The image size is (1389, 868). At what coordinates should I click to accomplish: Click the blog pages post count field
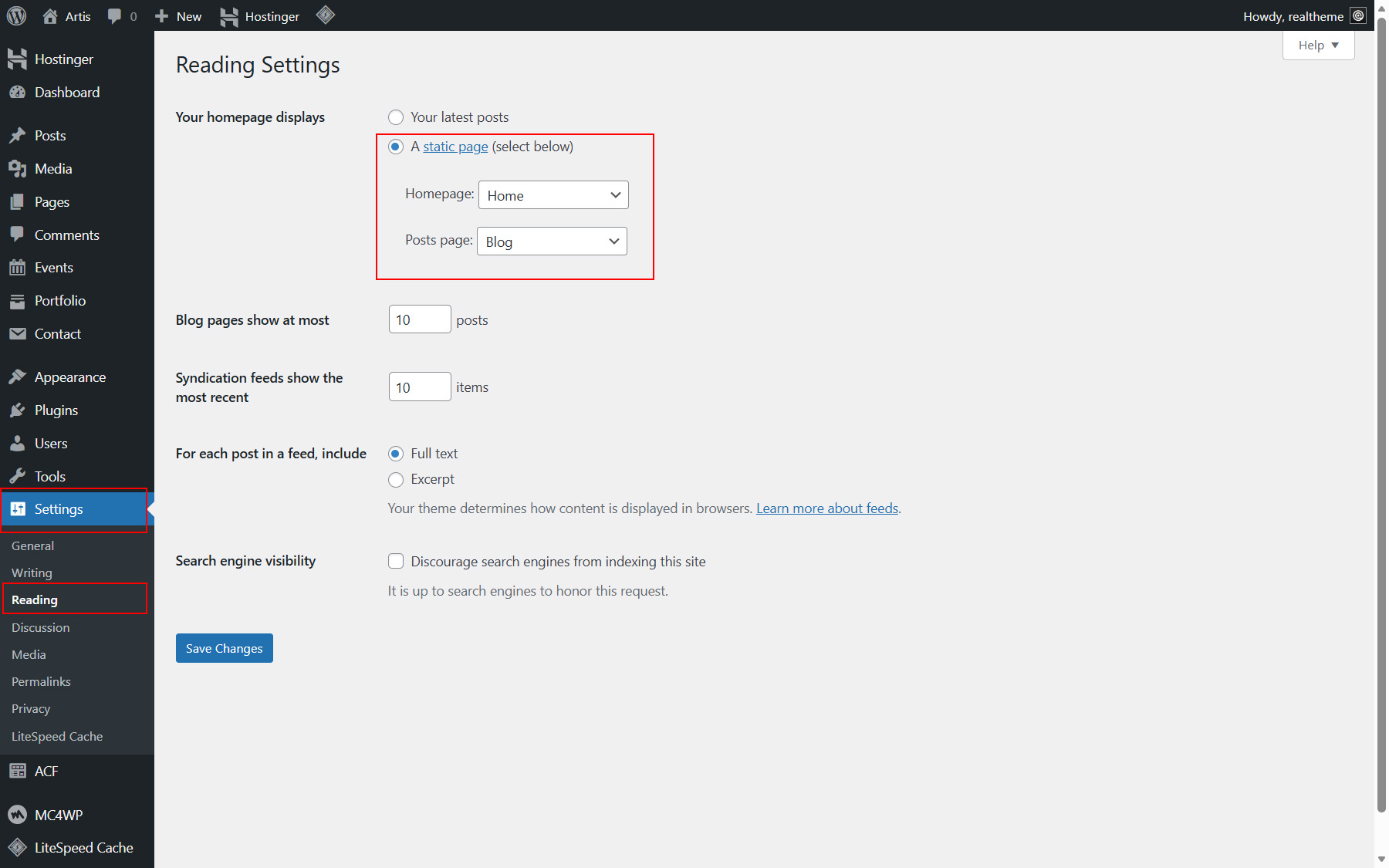419,319
